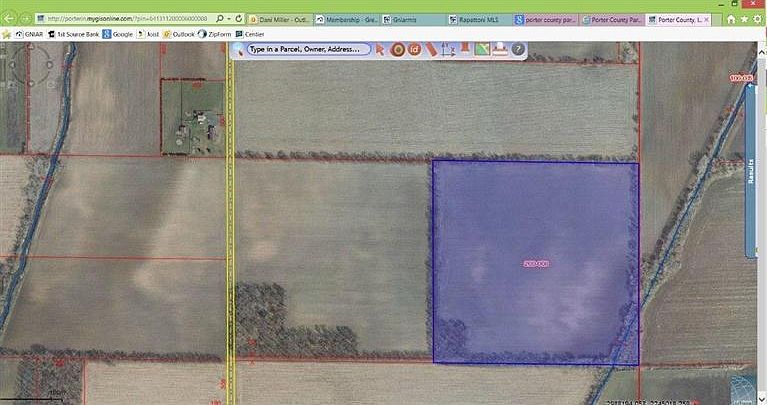Switch to the Rapattoni MLS tab
767x405 pixels.
pyautogui.click(x=480, y=20)
